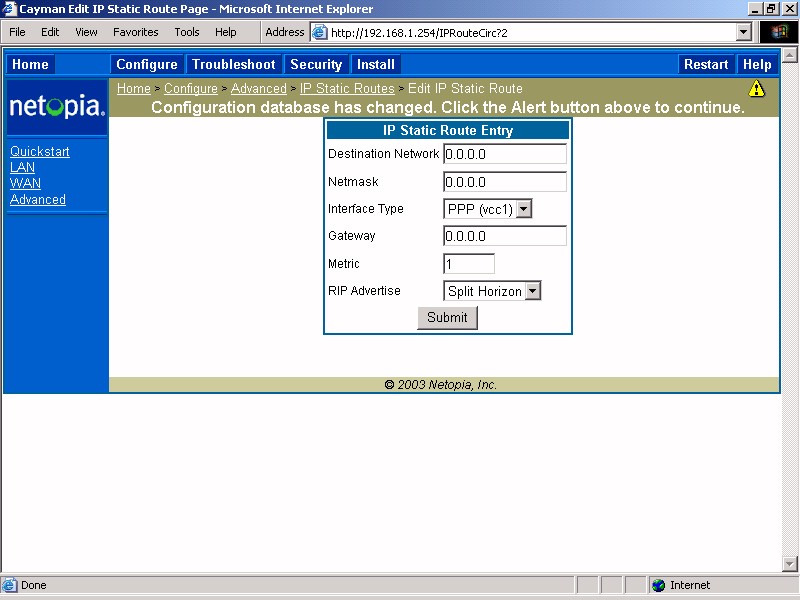Click the 'Interface Type' label

pos(366,209)
